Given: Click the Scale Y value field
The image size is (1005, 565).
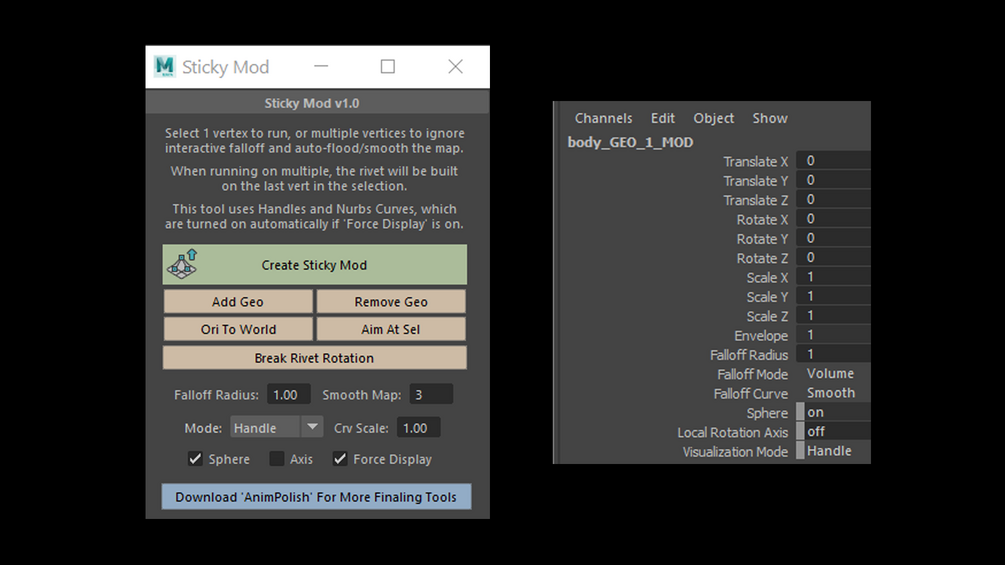Looking at the screenshot, I should click(833, 296).
